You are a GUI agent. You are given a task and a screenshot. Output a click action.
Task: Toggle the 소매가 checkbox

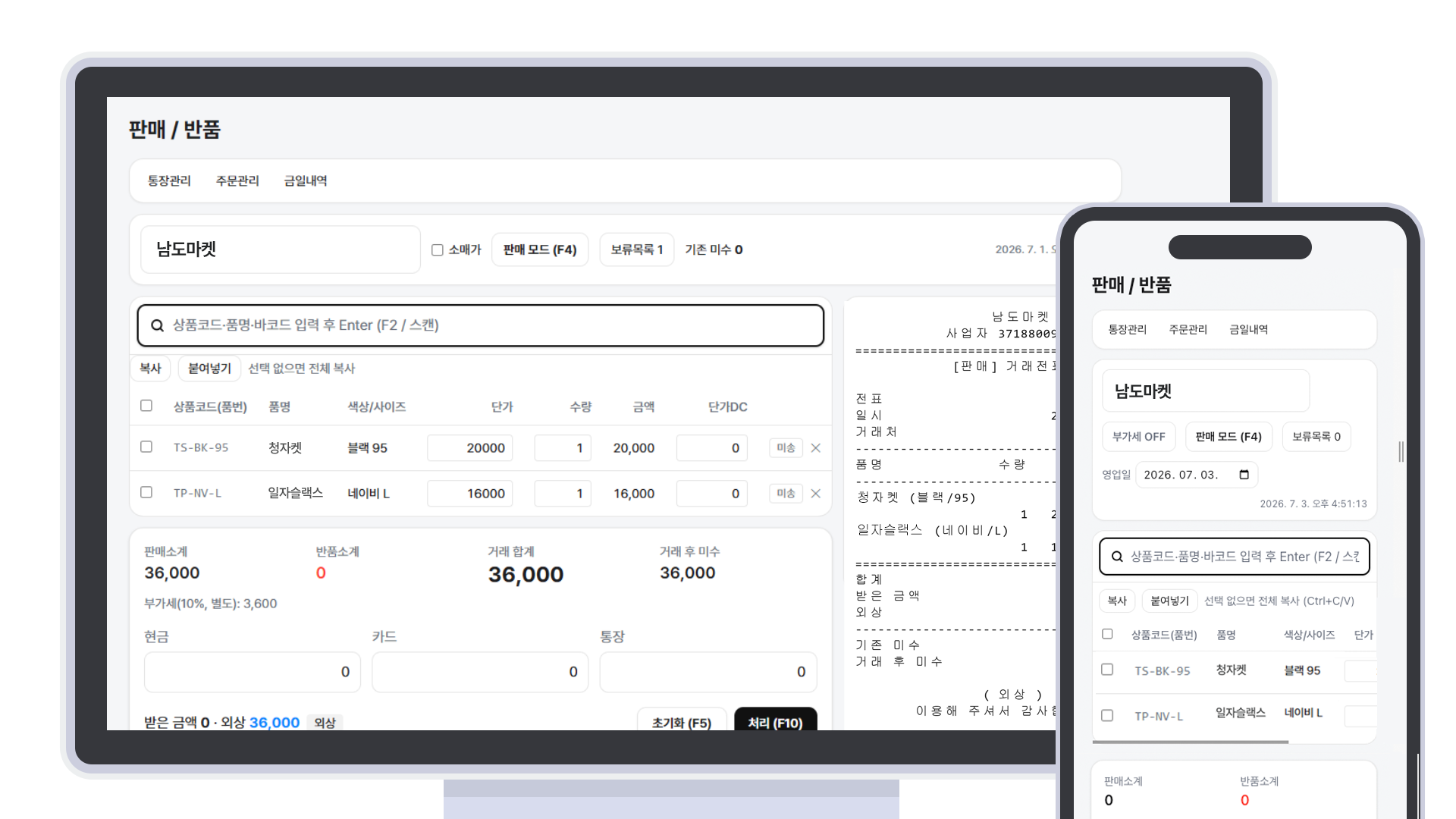[x=438, y=249]
